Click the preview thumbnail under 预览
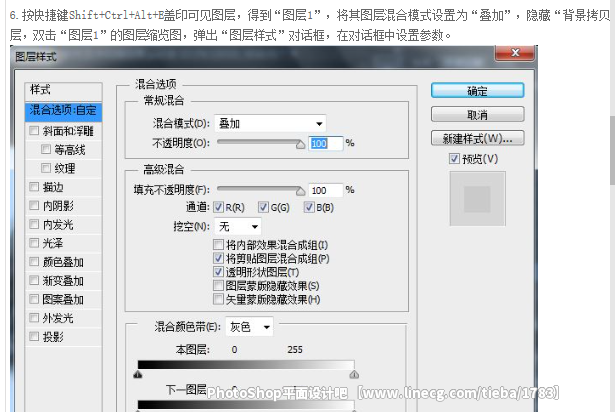 (477, 199)
